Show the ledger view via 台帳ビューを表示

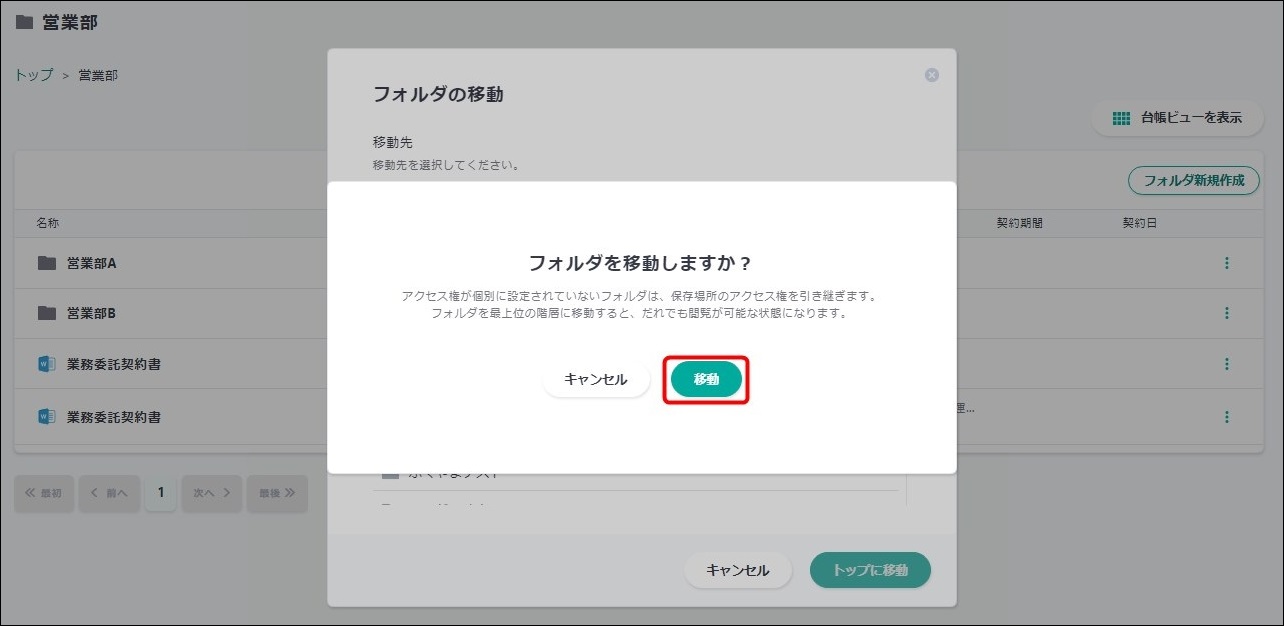[x=1177, y=118]
